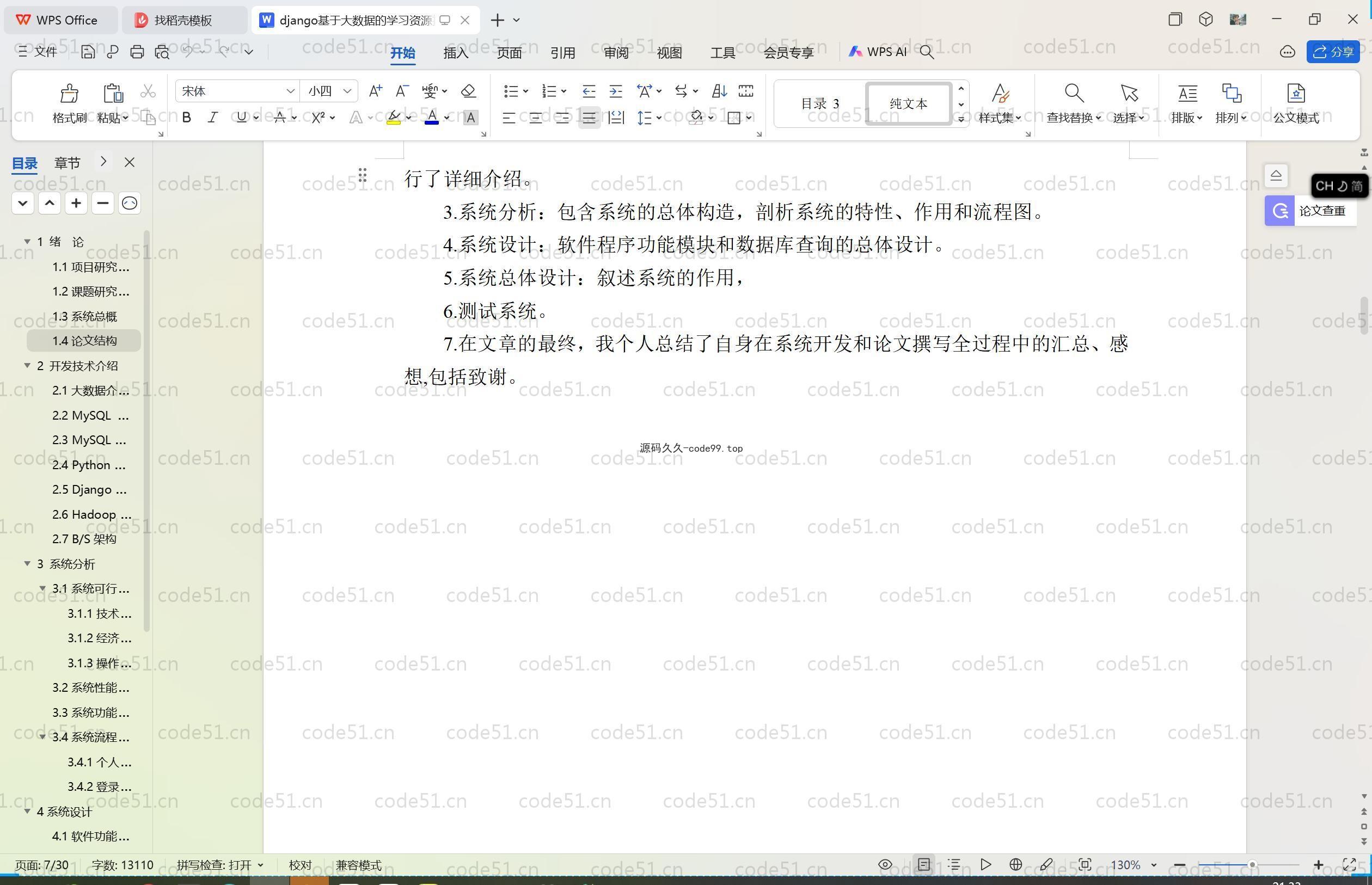Toggle Bold formatting
The width and height of the screenshot is (1372, 885).
(x=186, y=118)
